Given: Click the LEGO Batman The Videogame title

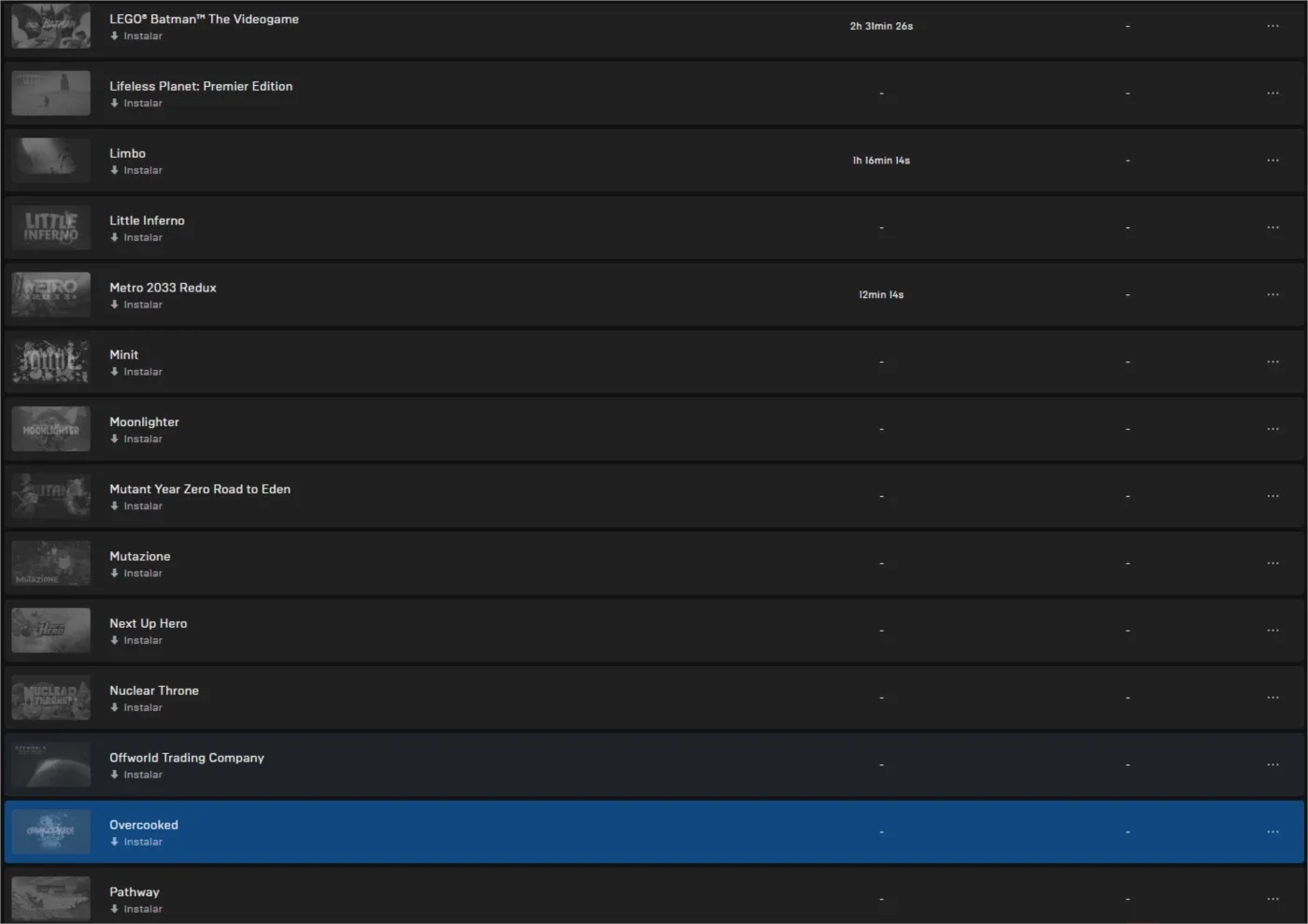Looking at the screenshot, I should pos(204,20).
